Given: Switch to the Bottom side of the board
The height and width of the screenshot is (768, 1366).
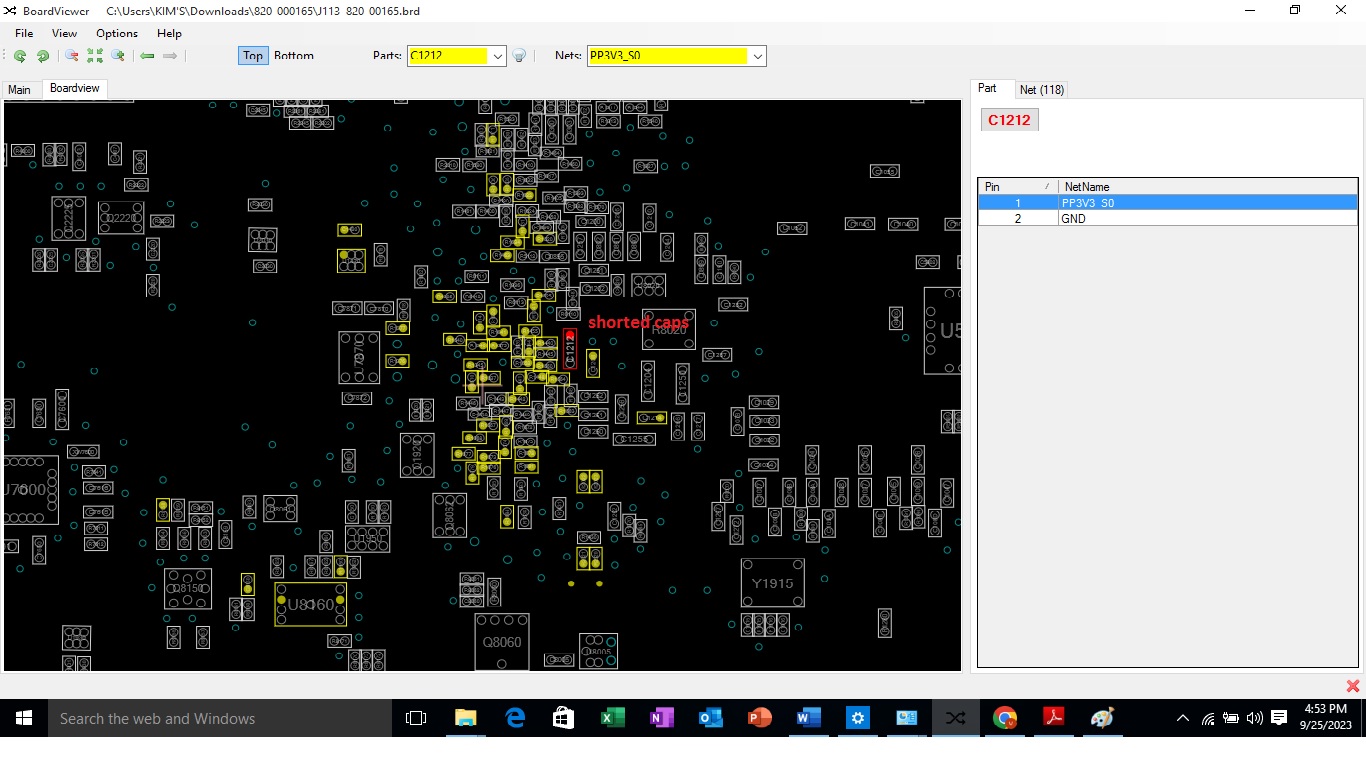Looking at the screenshot, I should pos(294,56).
